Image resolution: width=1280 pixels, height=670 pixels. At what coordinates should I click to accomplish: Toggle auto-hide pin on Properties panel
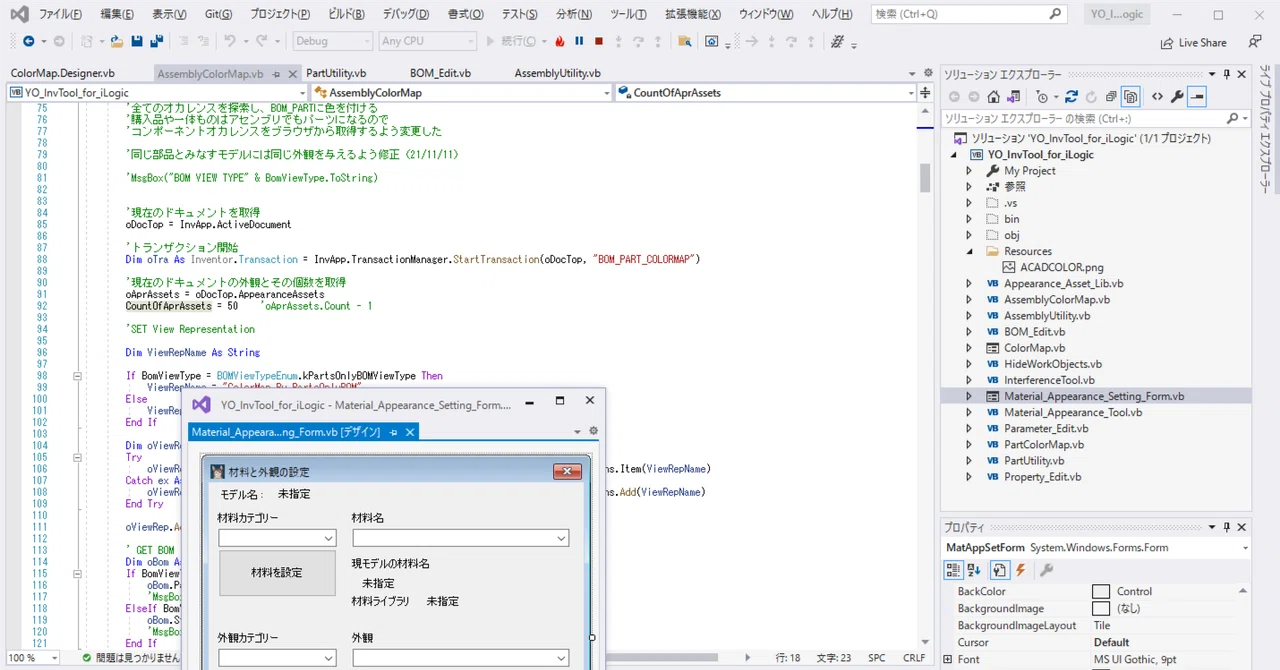(x=1227, y=527)
